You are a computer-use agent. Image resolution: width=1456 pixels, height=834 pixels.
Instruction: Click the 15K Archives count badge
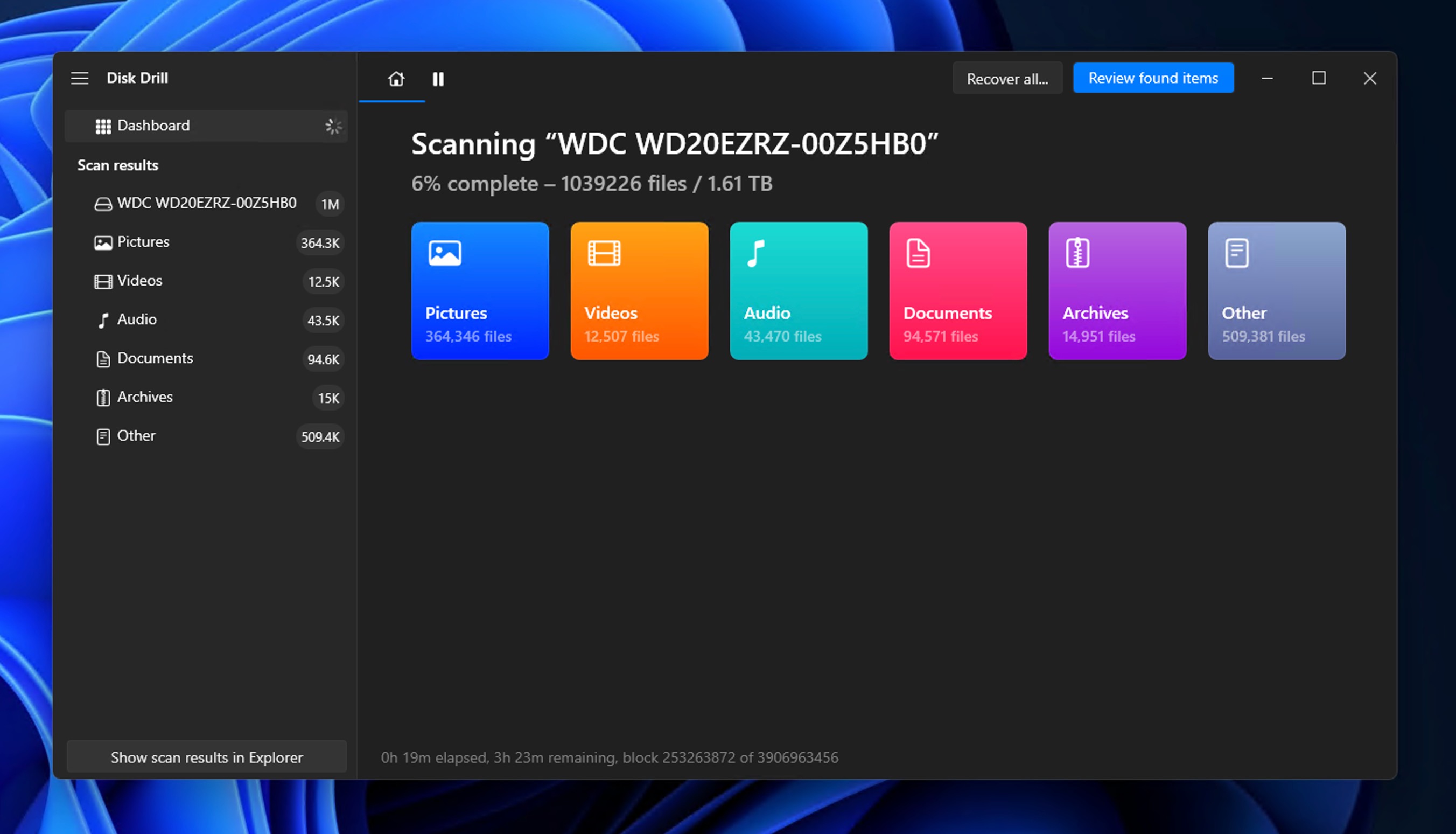coord(328,398)
